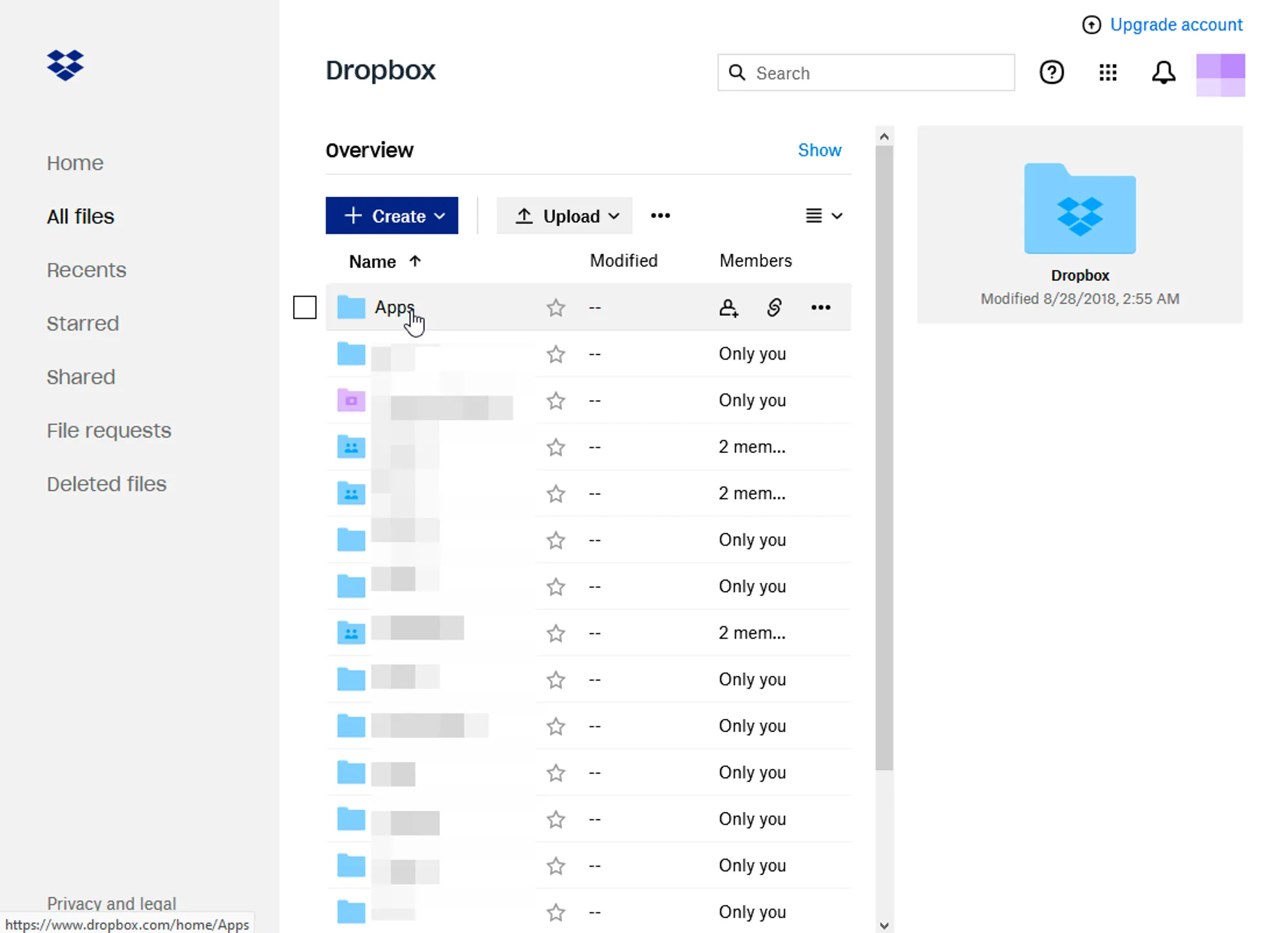
Task: Click the share folder icon on Apps row
Action: 728,307
